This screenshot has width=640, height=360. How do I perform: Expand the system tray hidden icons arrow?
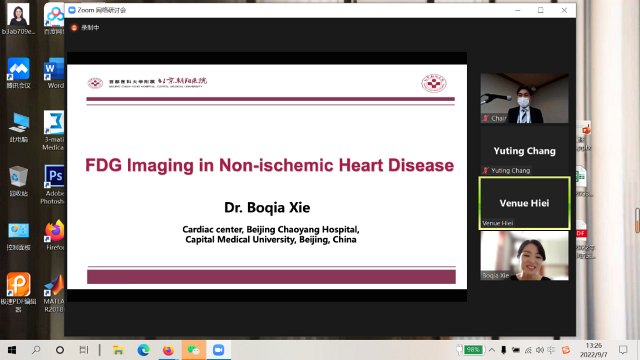click(492, 350)
